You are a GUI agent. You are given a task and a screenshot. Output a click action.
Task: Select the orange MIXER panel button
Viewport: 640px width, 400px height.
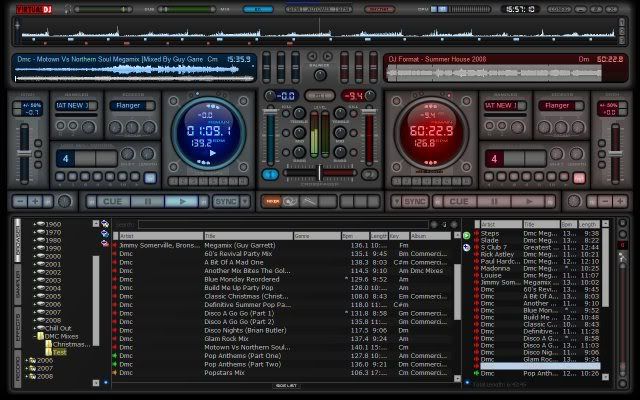pos(272,201)
